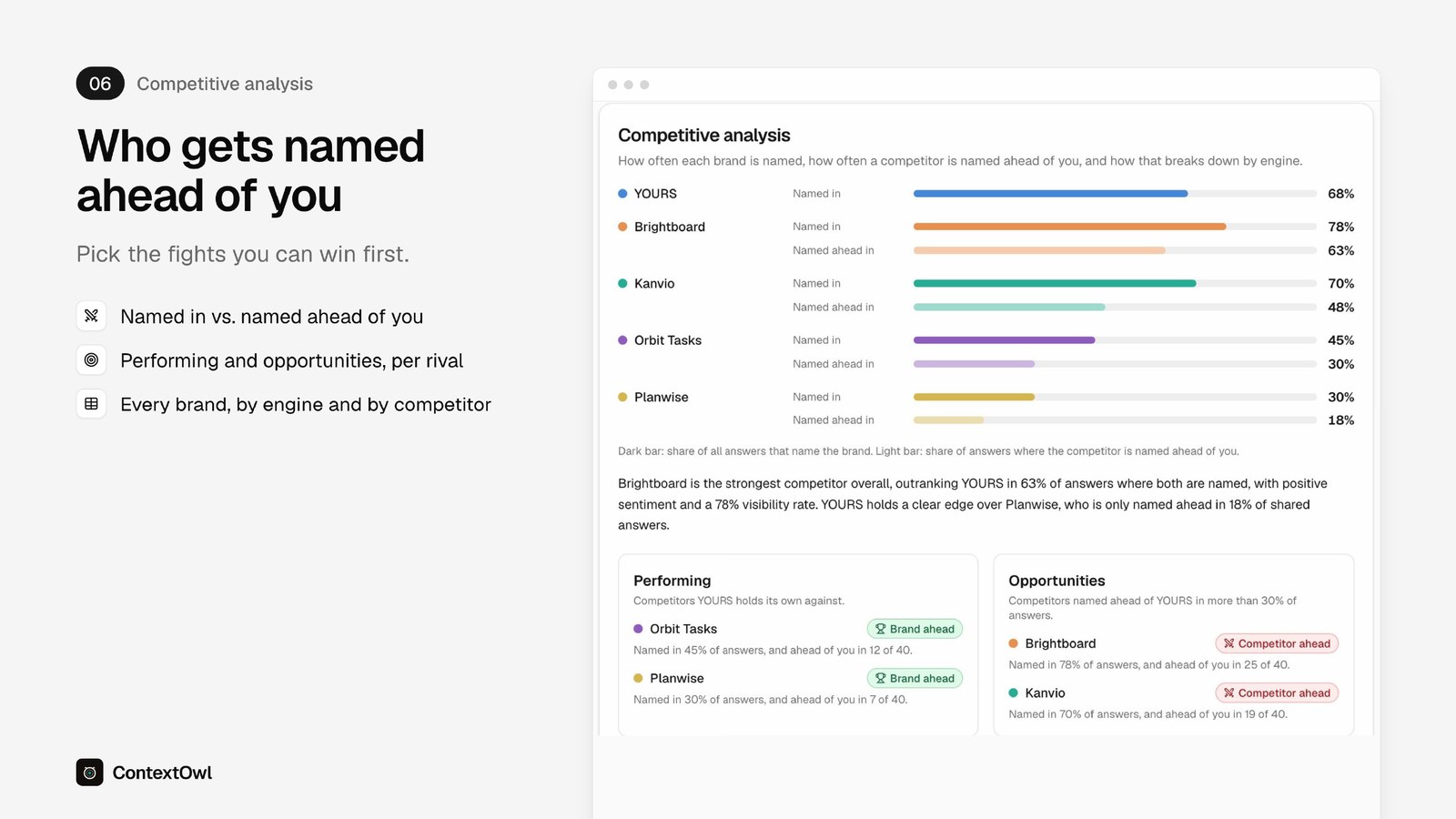Click the 06 slide number badge
Screen dimensions: 1456x819
click(x=100, y=84)
